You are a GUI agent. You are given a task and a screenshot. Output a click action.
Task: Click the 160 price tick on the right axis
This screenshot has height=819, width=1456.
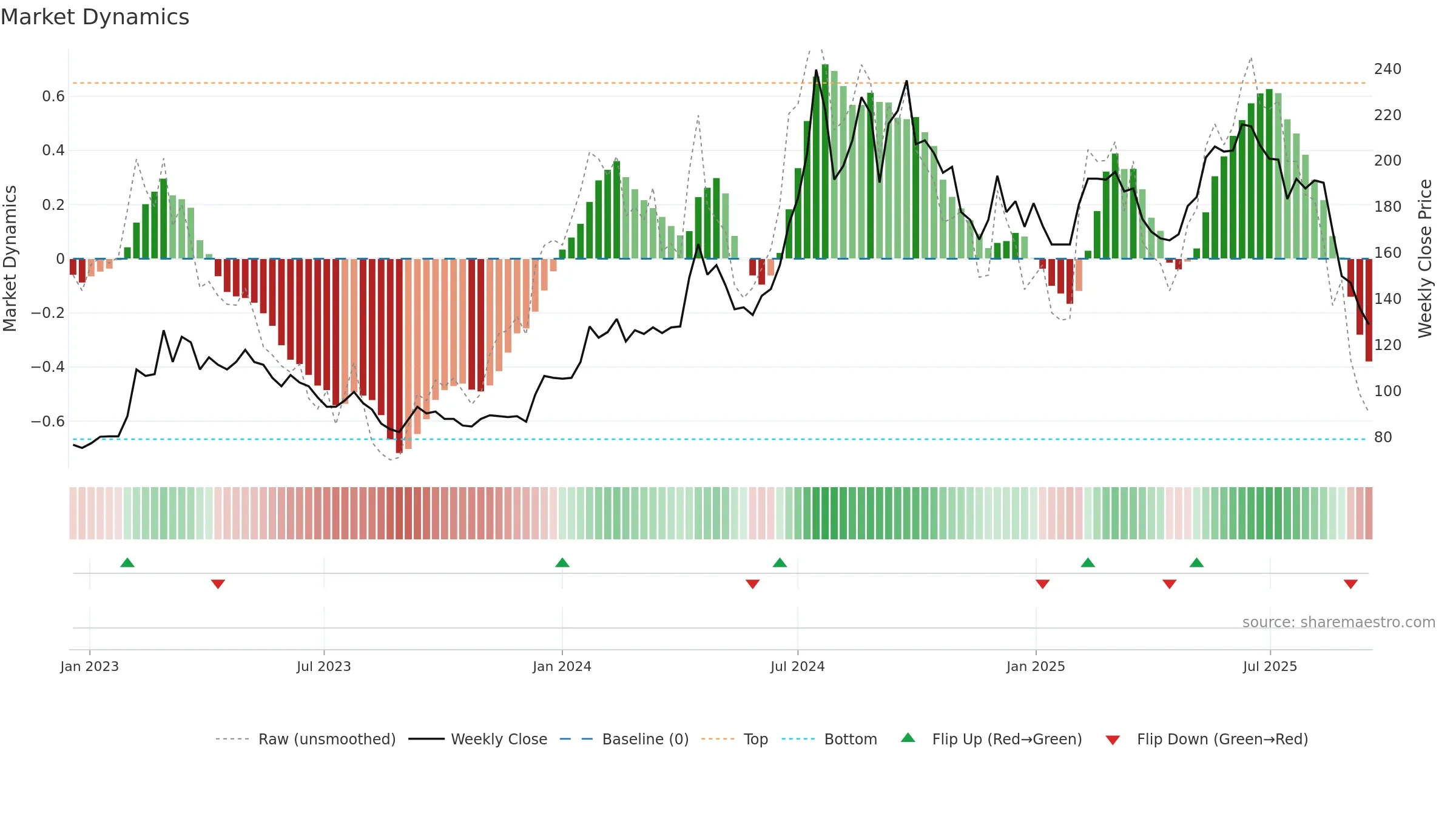click(1388, 253)
